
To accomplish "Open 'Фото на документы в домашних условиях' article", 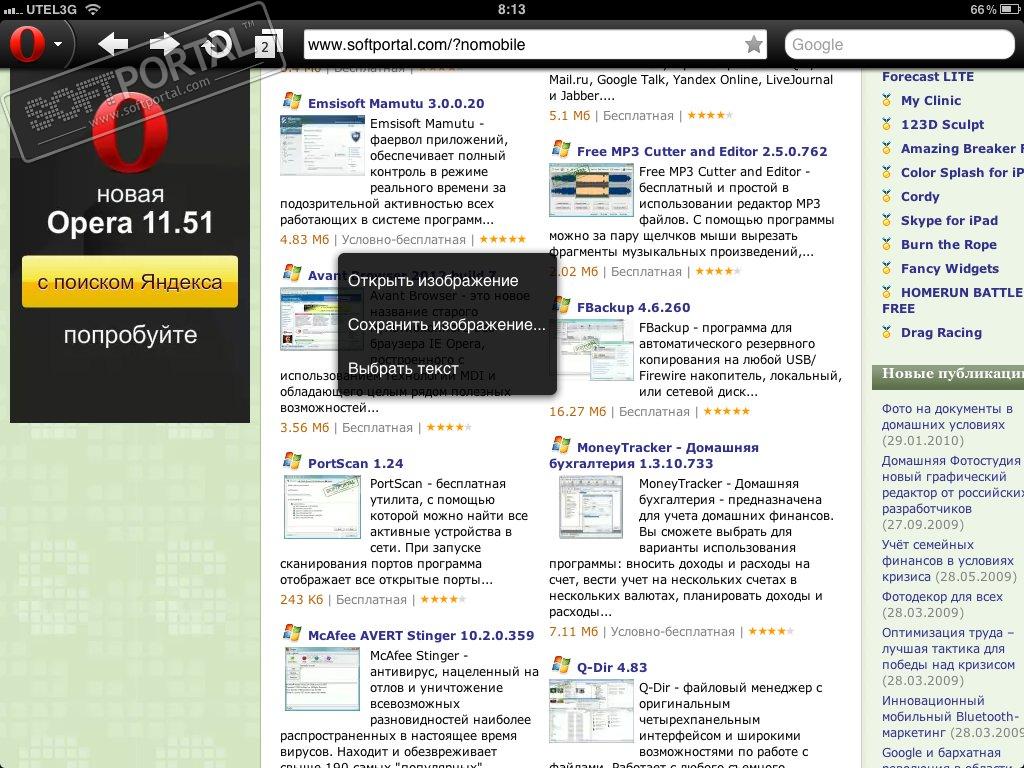I will click(947, 417).
